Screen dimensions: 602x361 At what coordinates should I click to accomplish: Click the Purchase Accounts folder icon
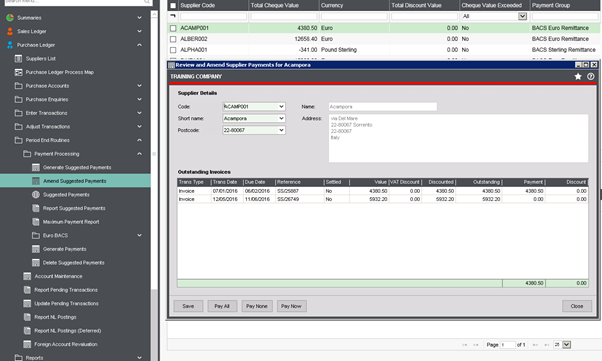[x=18, y=86]
